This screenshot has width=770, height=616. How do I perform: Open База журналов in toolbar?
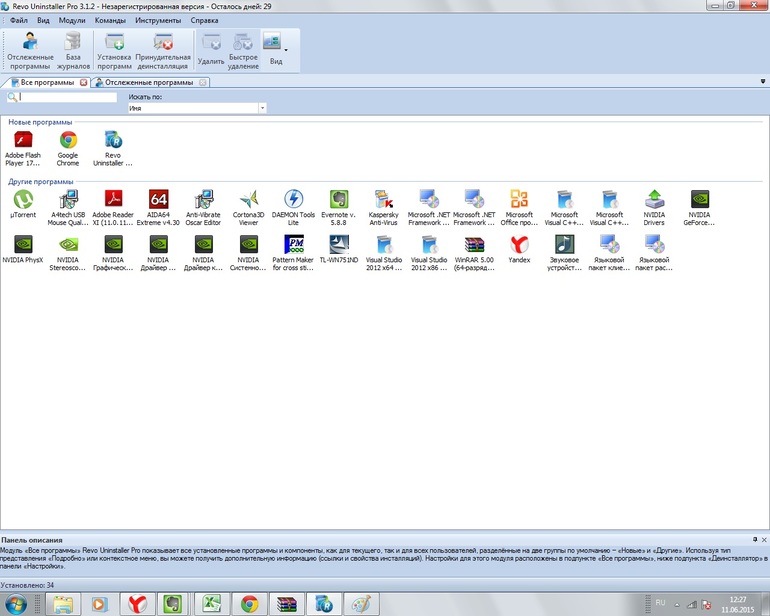pos(73,51)
